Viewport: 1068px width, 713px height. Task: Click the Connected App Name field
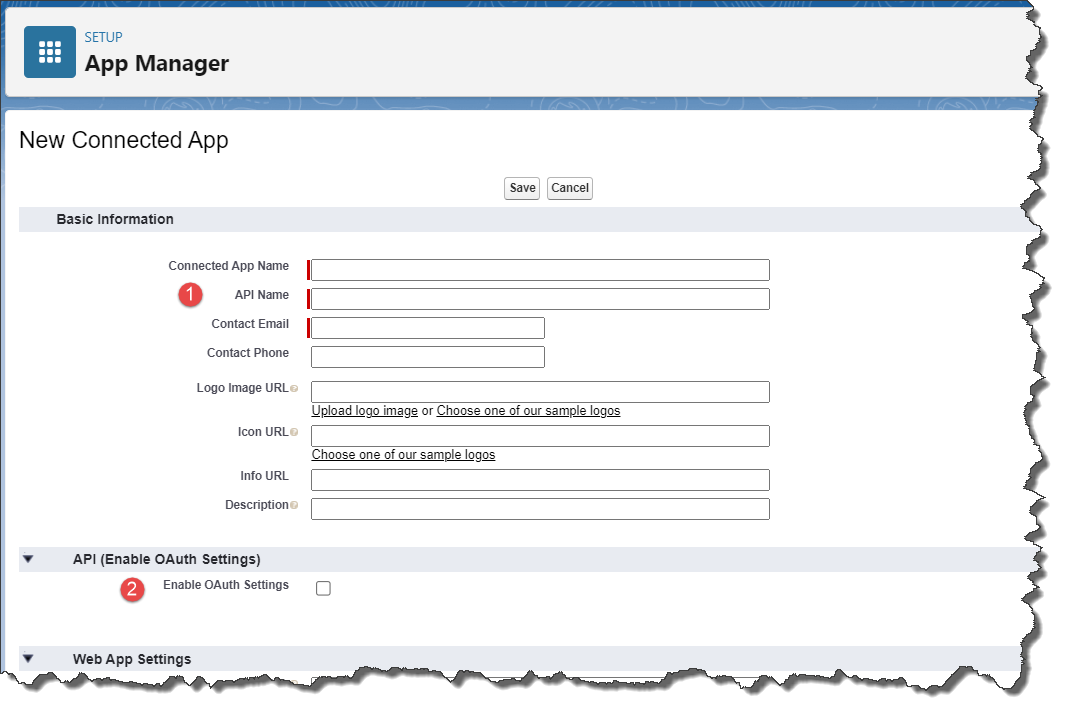540,270
